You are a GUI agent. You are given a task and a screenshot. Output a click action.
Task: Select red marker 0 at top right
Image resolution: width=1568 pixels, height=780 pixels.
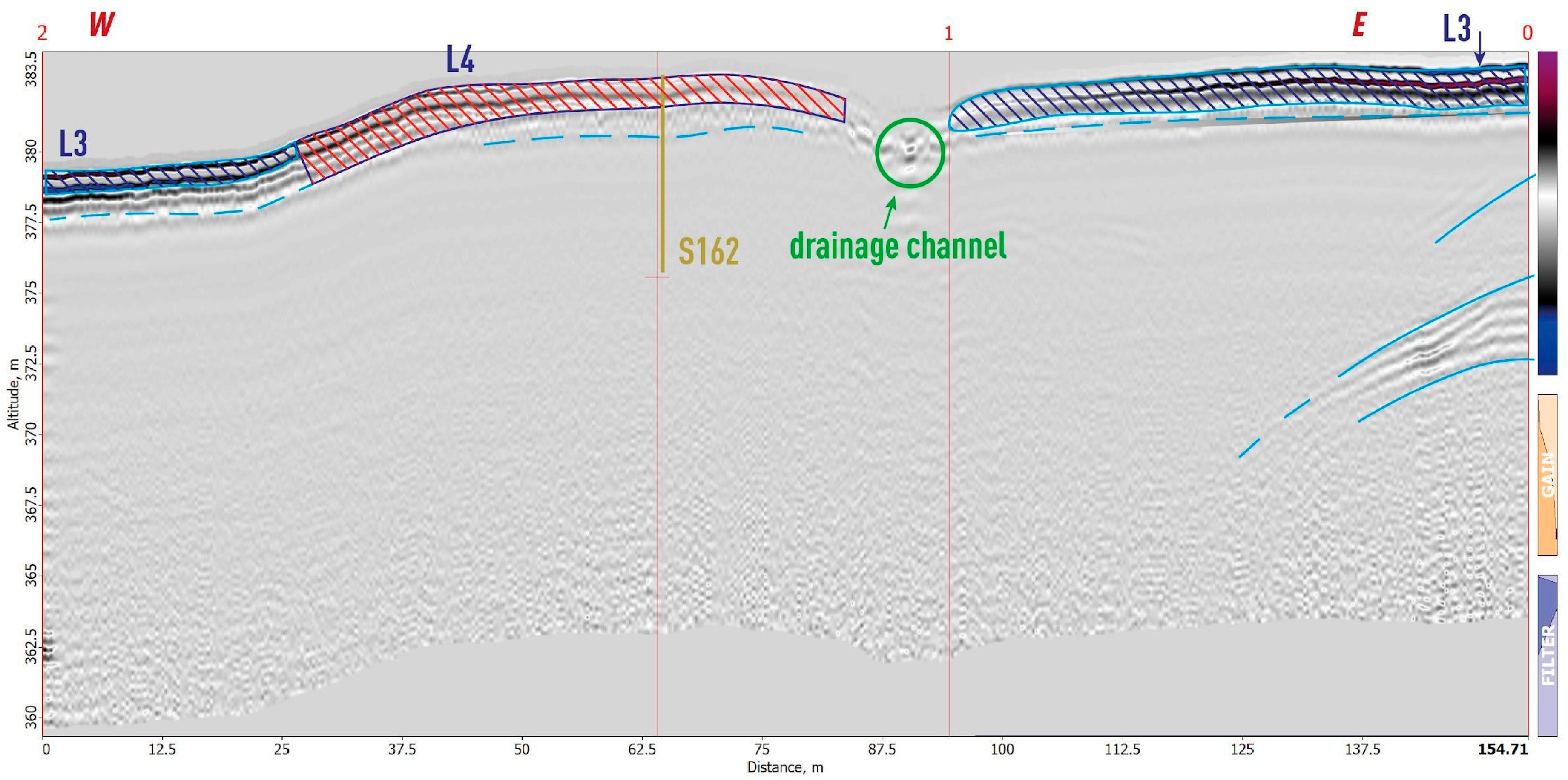pyautogui.click(x=1527, y=33)
